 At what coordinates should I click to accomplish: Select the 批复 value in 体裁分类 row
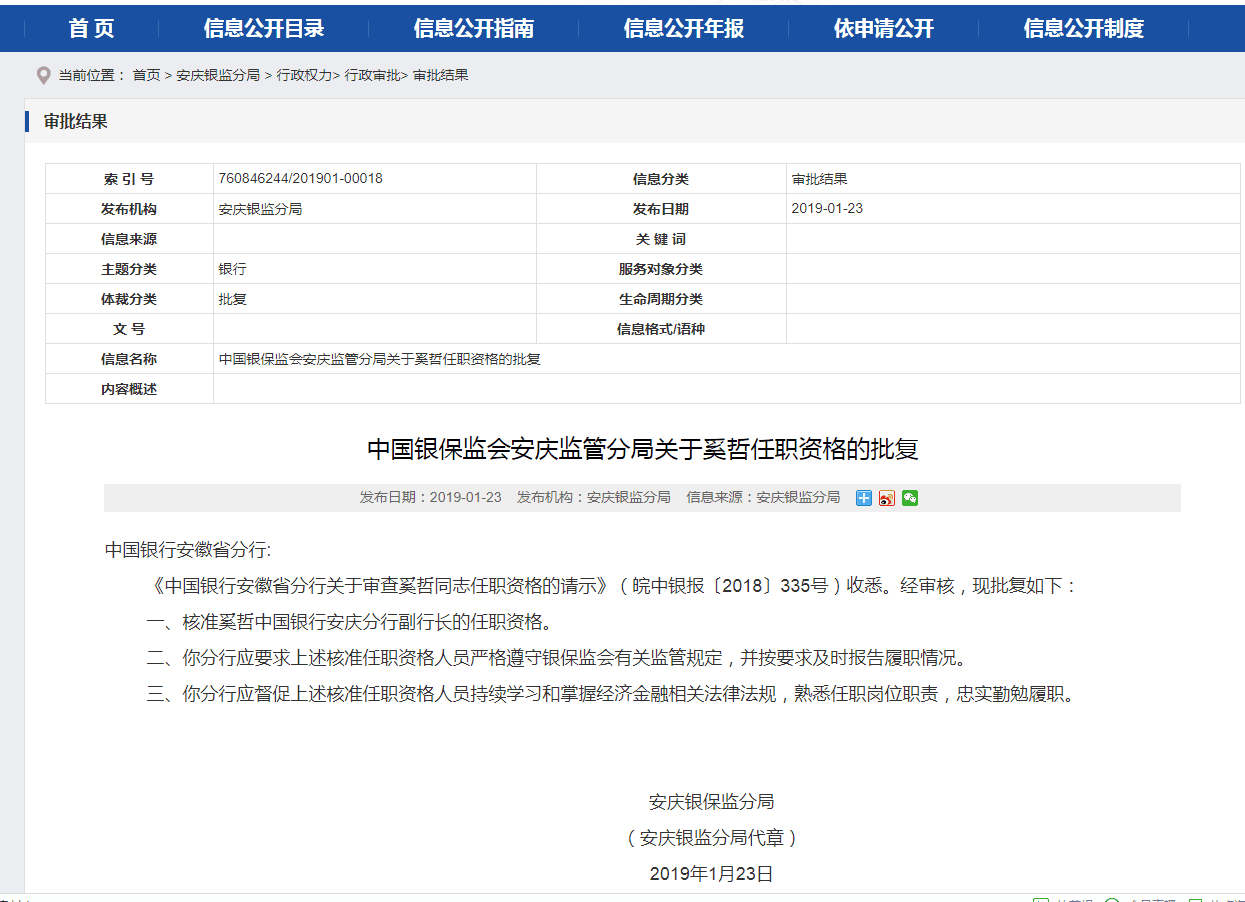[232, 299]
